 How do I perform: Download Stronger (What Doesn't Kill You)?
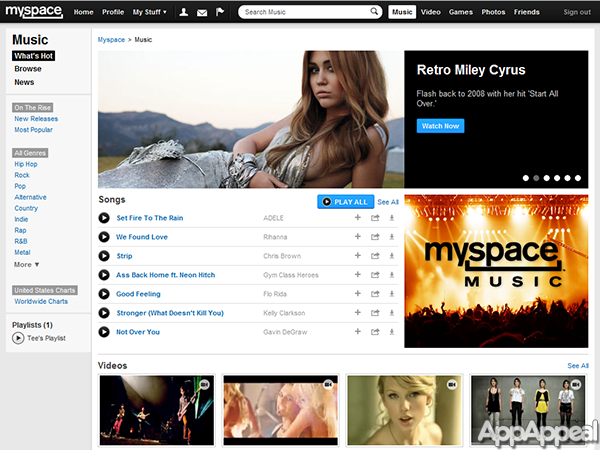click(x=392, y=313)
